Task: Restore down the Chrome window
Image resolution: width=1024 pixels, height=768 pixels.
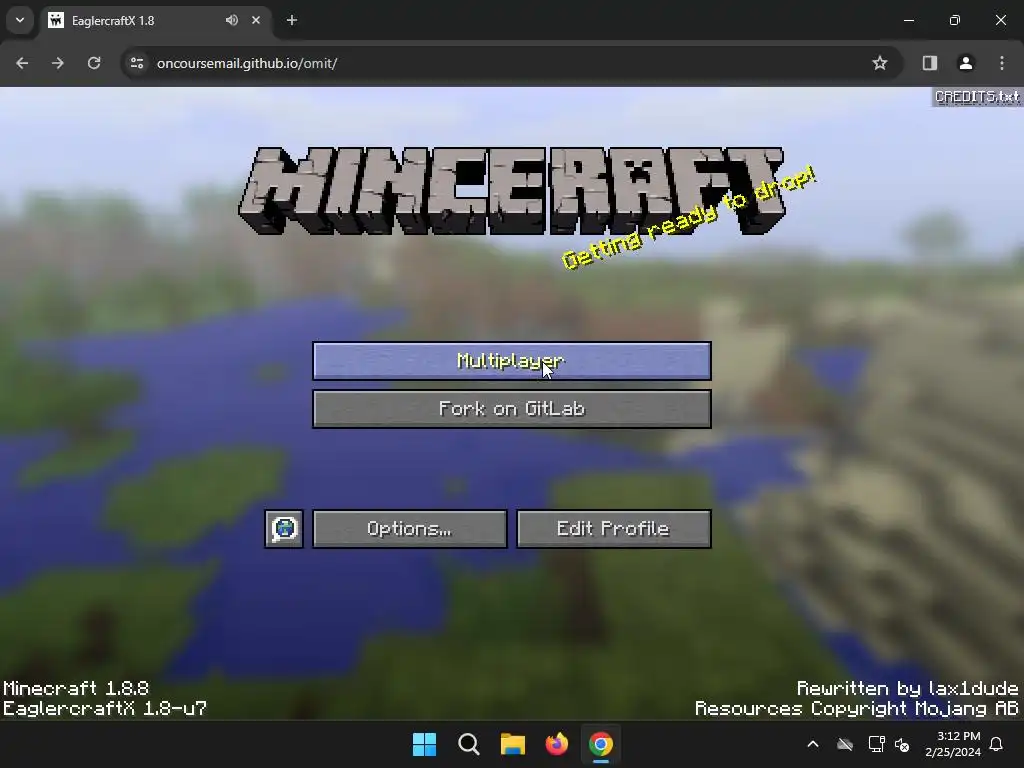Action: pos(955,20)
